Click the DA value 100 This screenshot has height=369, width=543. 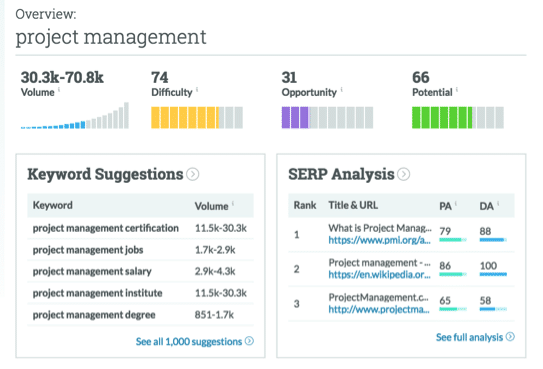488,266
